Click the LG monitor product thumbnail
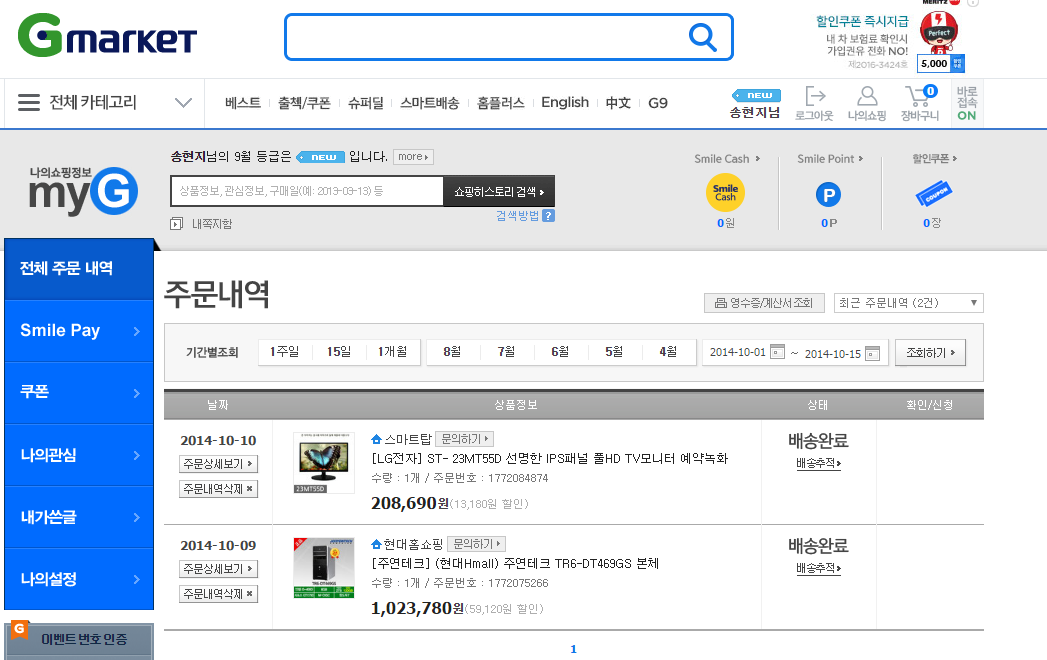The image size is (1047, 660). 323,462
